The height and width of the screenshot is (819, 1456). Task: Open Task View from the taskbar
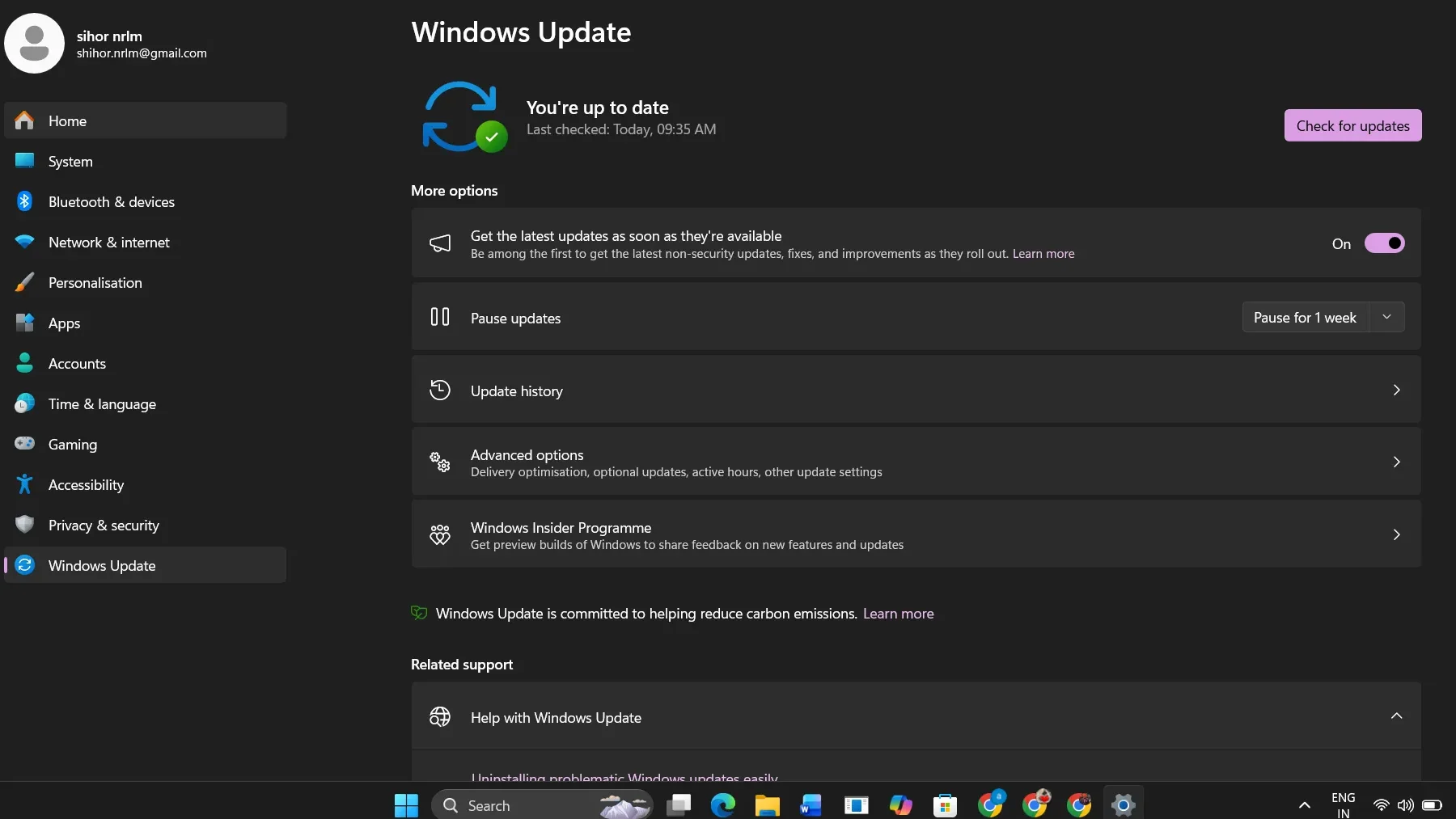pos(679,805)
